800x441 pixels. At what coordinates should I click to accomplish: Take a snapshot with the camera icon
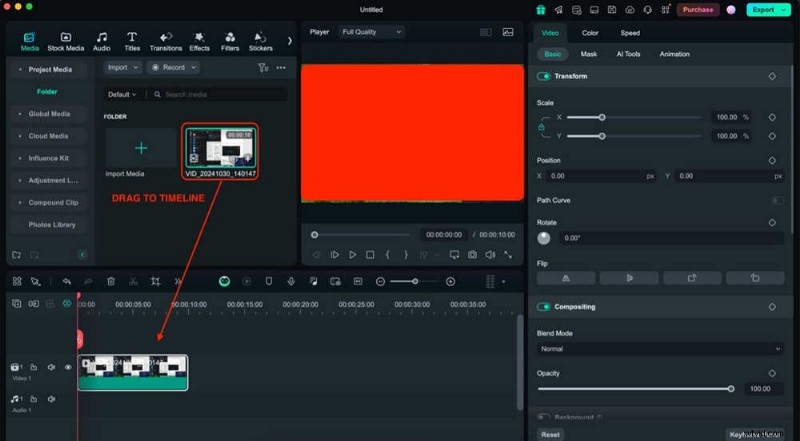470,255
